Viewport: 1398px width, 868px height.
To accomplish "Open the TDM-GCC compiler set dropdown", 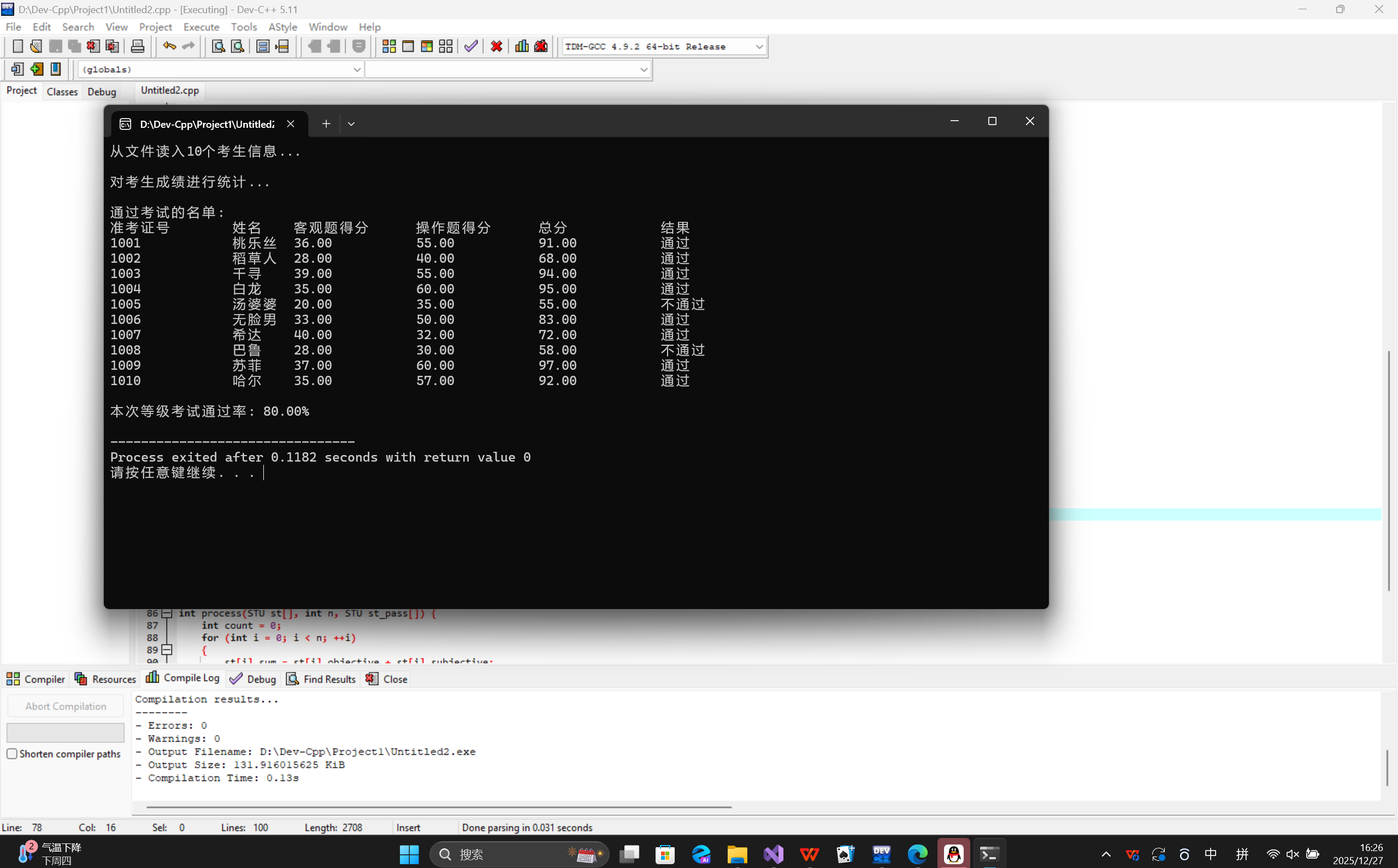I will point(759,46).
